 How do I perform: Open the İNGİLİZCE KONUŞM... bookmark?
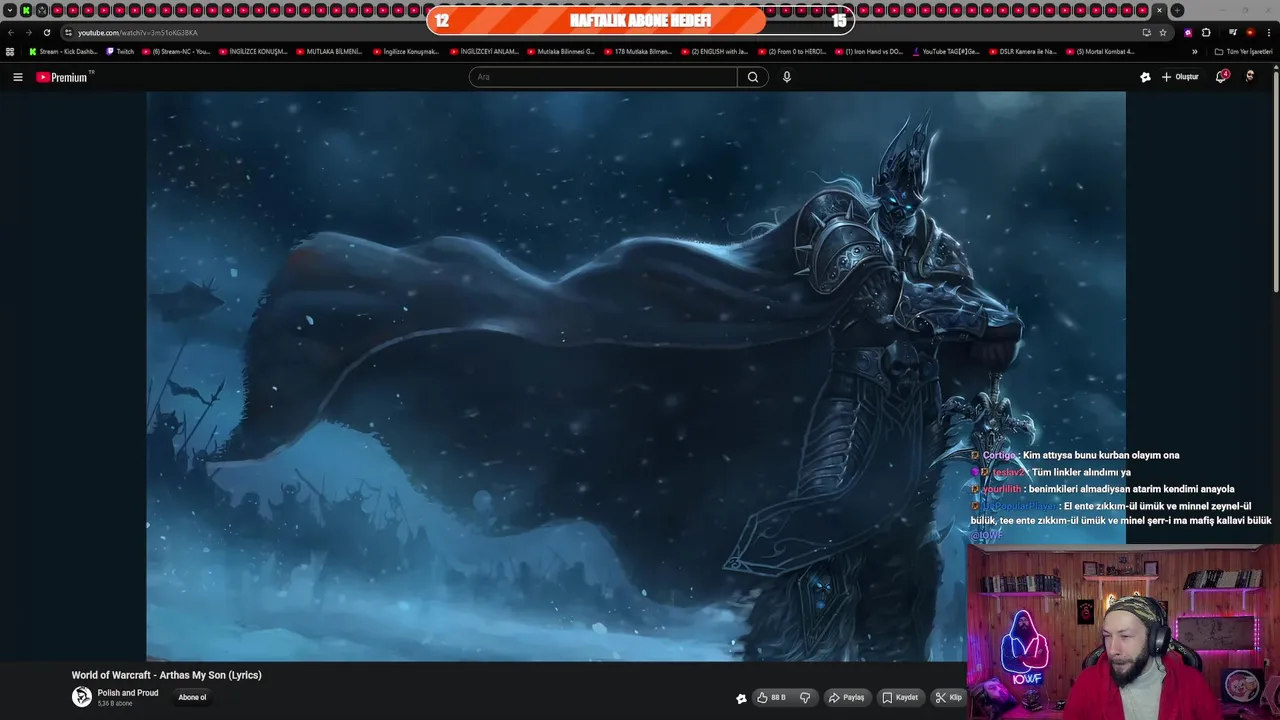pyautogui.click(x=253, y=51)
